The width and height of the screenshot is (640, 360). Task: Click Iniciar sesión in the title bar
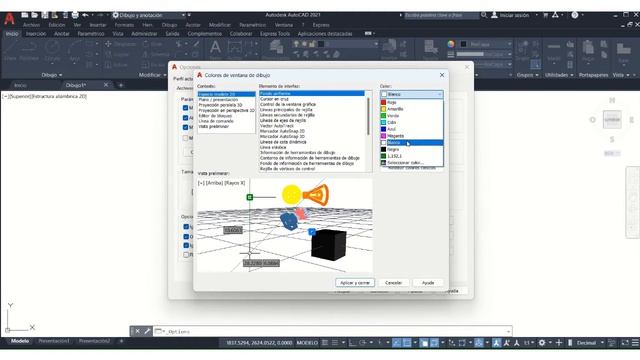coord(513,15)
